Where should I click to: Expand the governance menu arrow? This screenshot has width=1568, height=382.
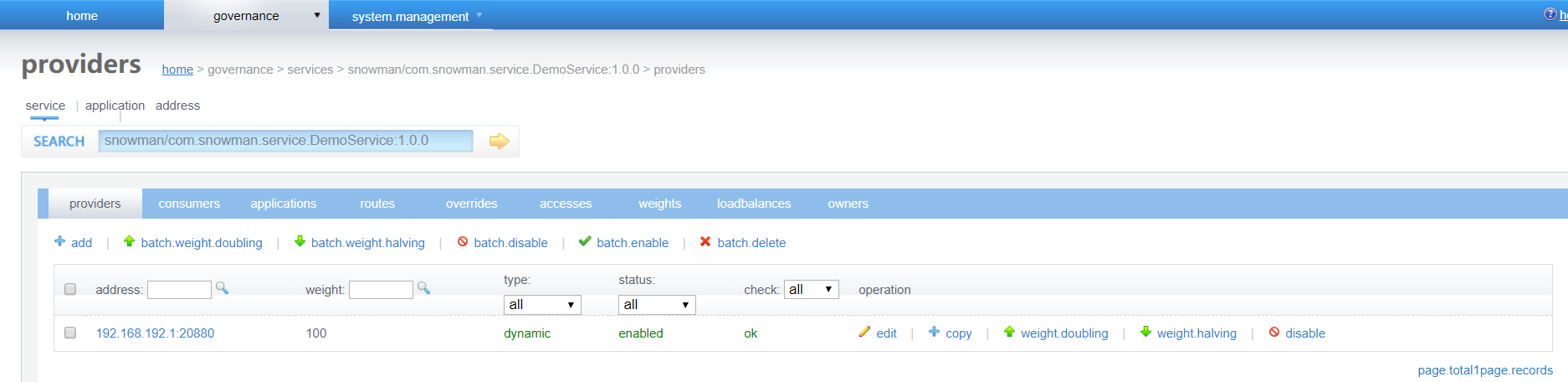click(317, 15)
